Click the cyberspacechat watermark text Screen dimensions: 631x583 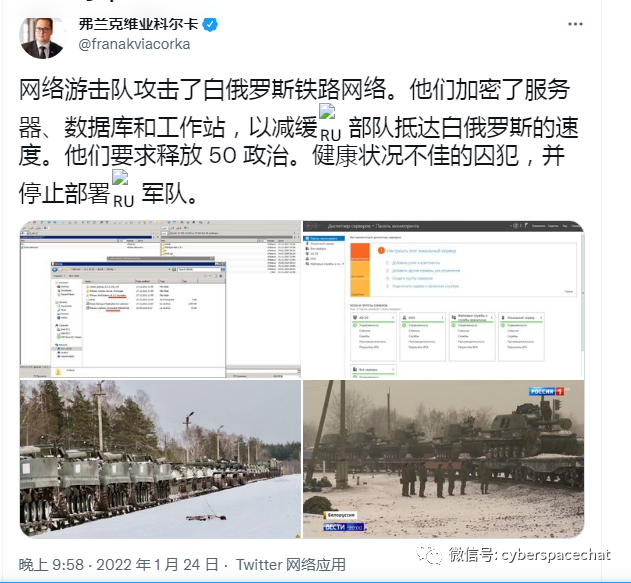tap(556, 555)
